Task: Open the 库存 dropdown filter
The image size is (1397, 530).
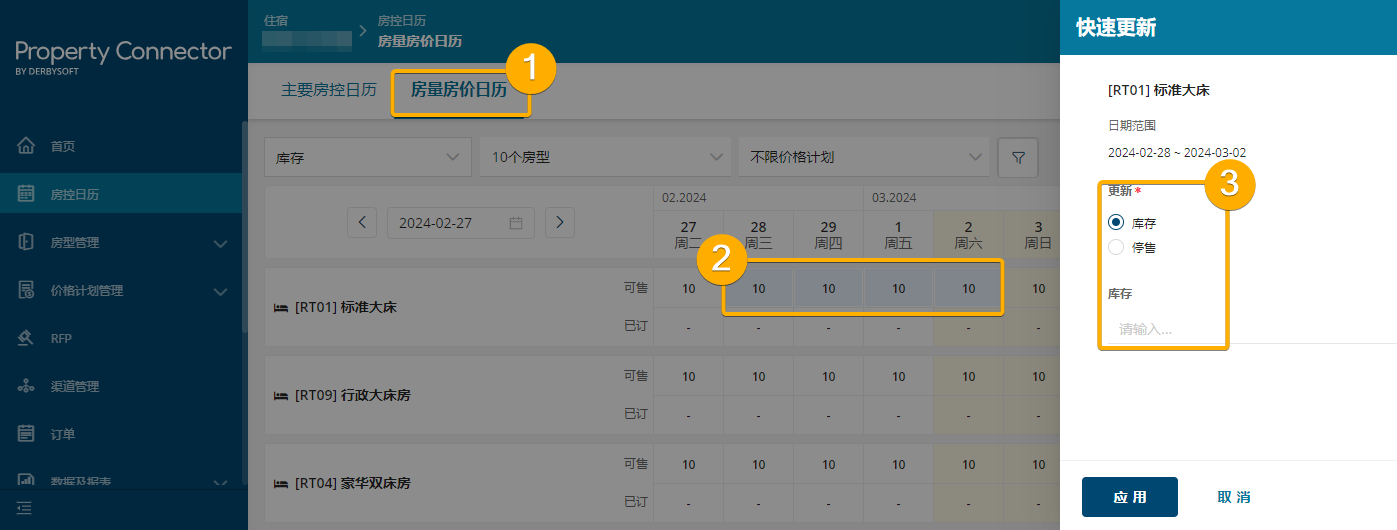Action: click(x=368, y=158)
